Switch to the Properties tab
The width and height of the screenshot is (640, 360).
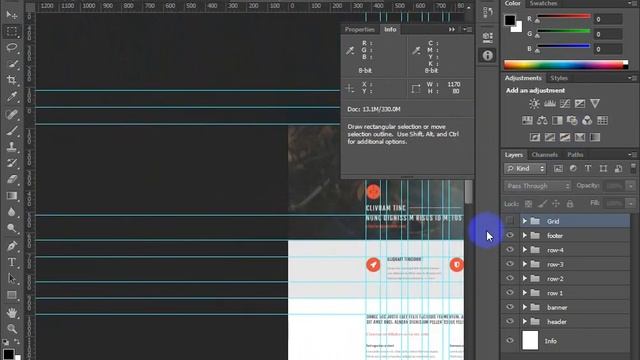tap(360, 29)
